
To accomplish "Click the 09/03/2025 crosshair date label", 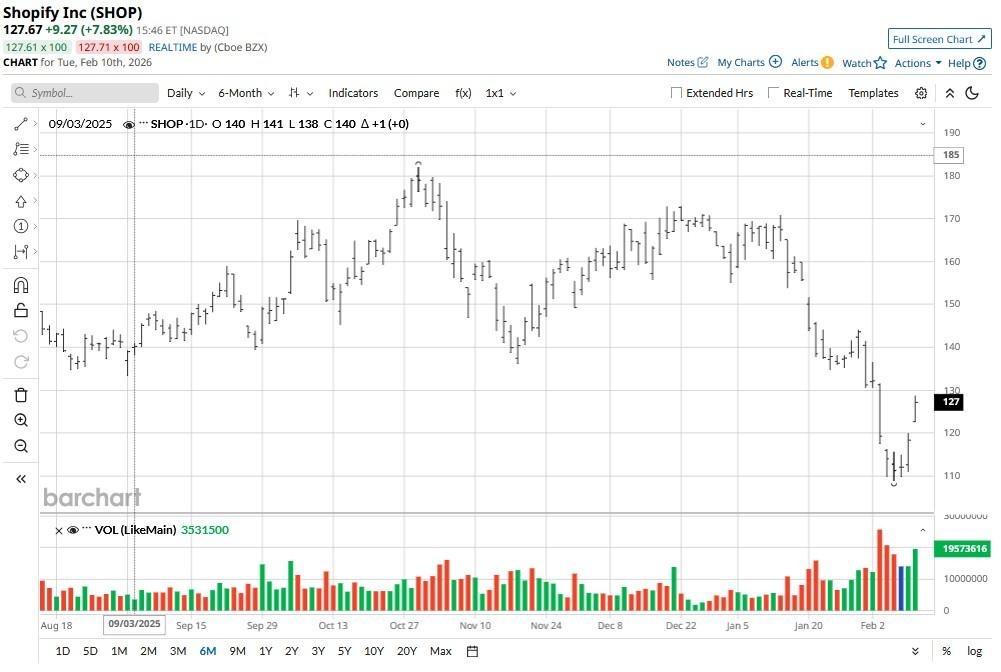I will coord(134,625).
